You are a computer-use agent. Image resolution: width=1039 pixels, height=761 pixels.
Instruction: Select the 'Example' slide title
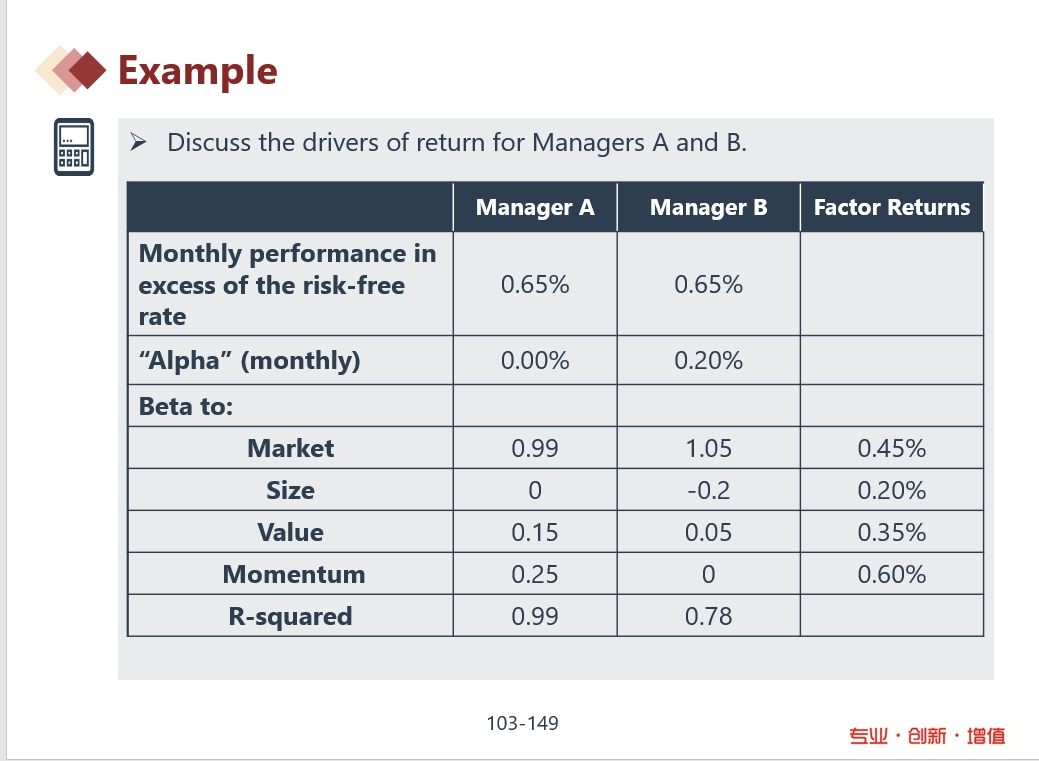click(197, 71)
